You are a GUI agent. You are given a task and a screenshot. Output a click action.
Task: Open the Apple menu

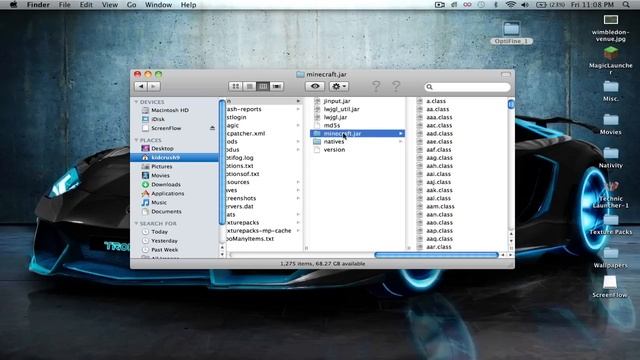[13, 4]
